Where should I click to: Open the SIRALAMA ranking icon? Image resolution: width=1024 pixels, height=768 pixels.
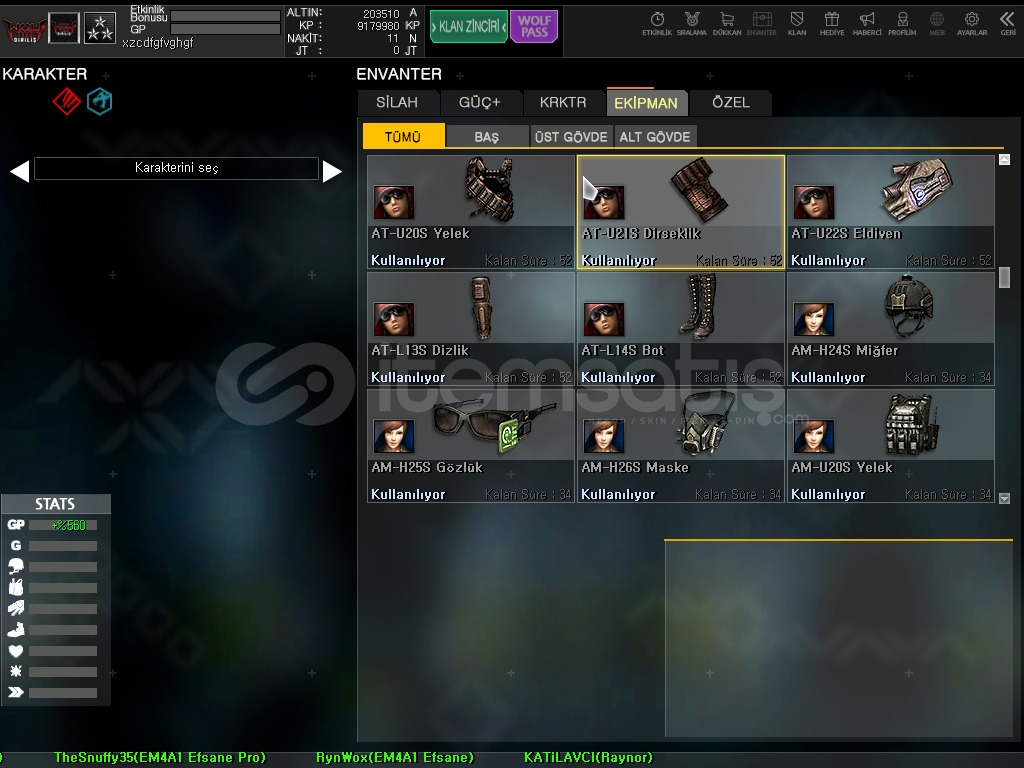pyautogui.click(x=692, y=24)
